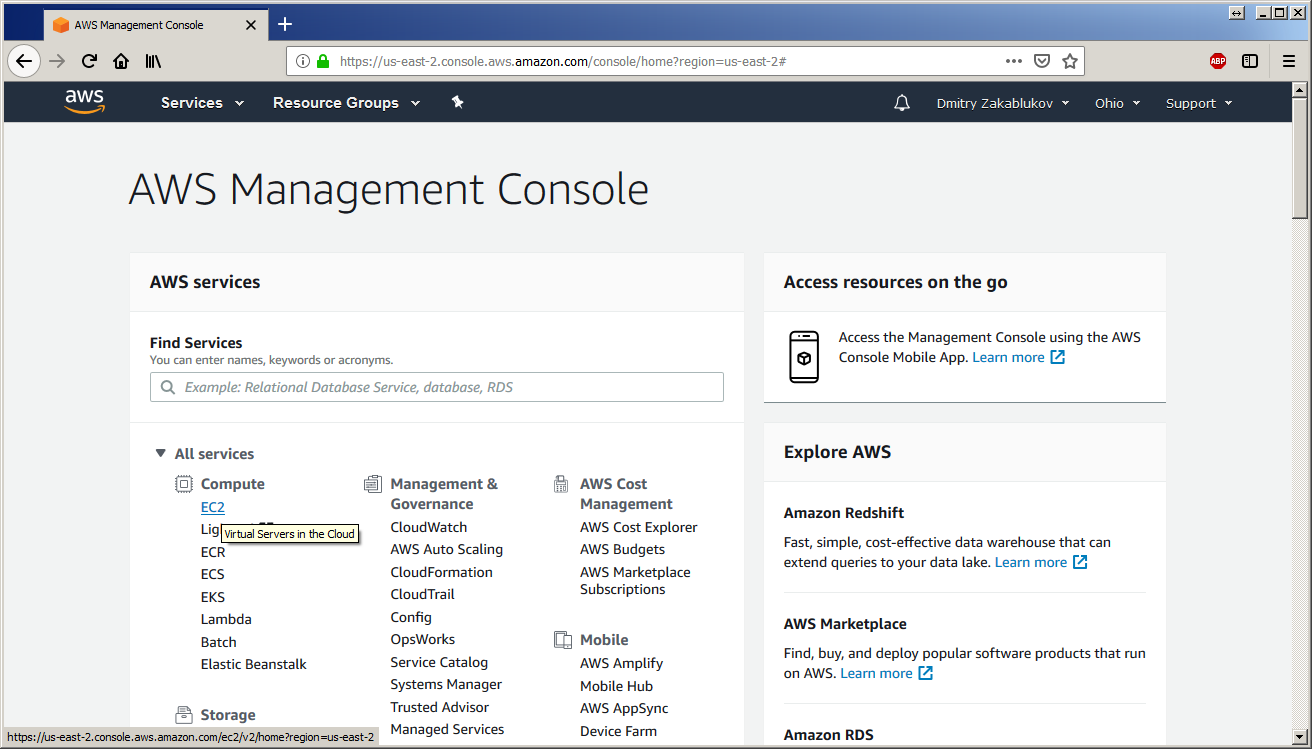Show site information icon in address bar
Viewport: 1312px width, 749px height.
[x=303, y=61]
